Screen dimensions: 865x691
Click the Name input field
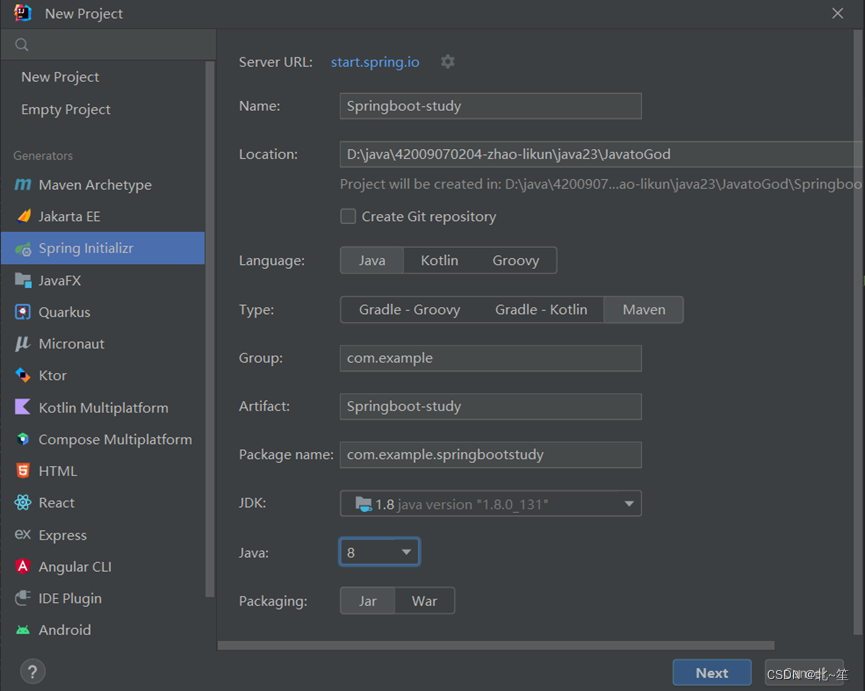(x=490, y=106)
